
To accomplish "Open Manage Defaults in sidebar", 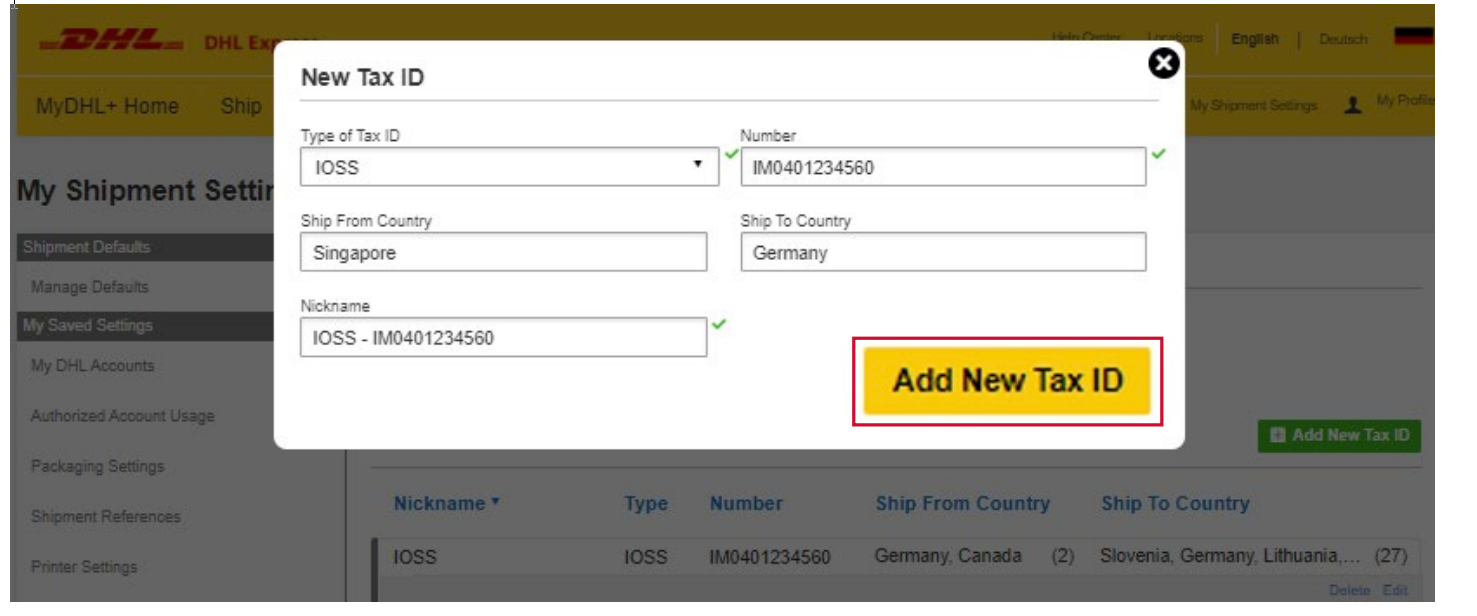I will point(90,287).
